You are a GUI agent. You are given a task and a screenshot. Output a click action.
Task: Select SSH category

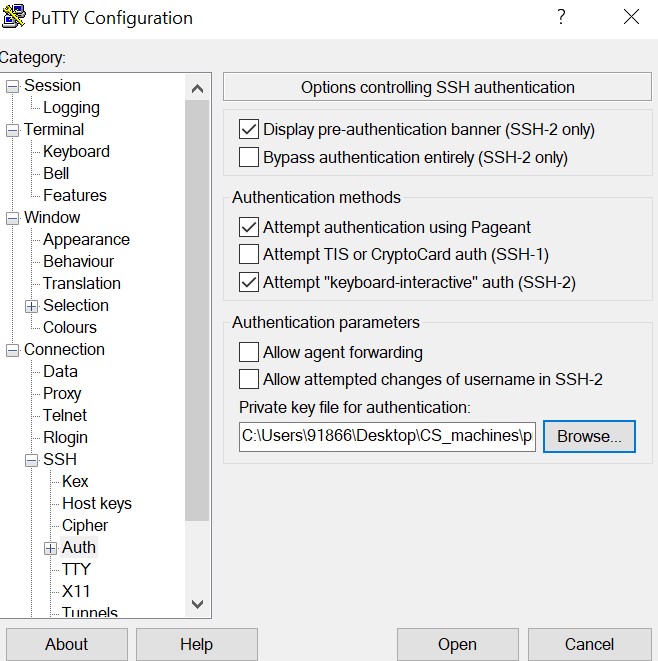60,459
